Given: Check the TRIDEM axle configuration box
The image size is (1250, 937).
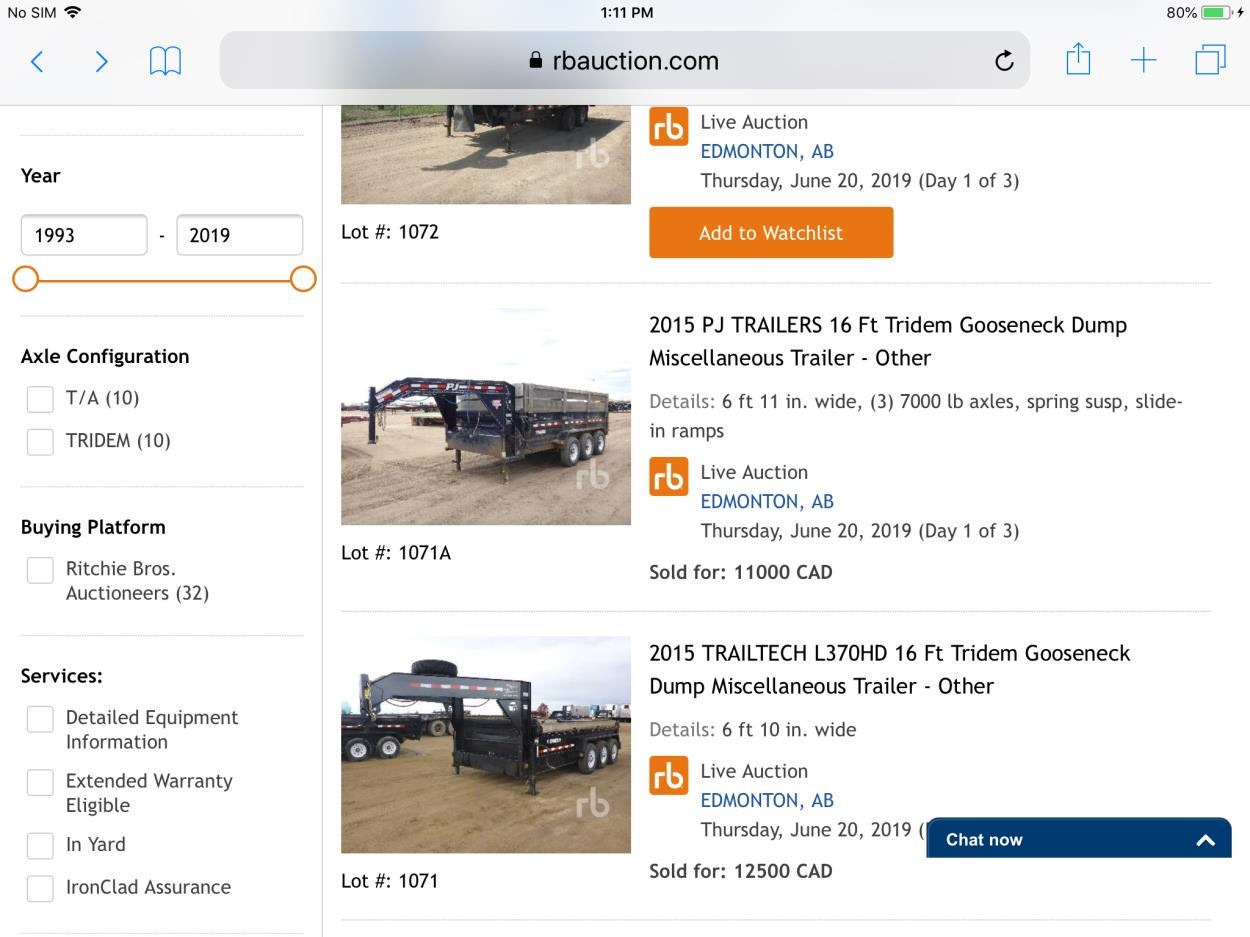Looking at the screenshot, I should coord(40,442).
